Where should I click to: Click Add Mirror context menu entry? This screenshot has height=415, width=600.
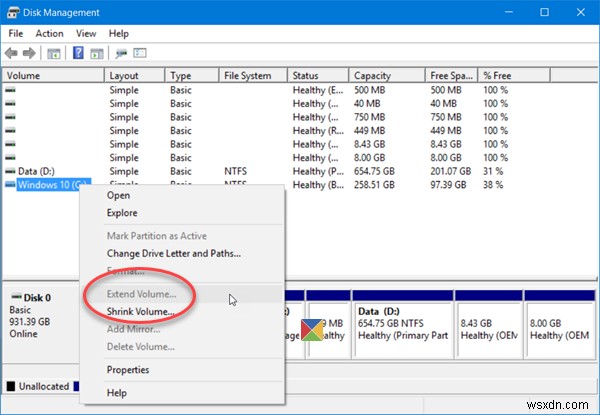point(182,329)
